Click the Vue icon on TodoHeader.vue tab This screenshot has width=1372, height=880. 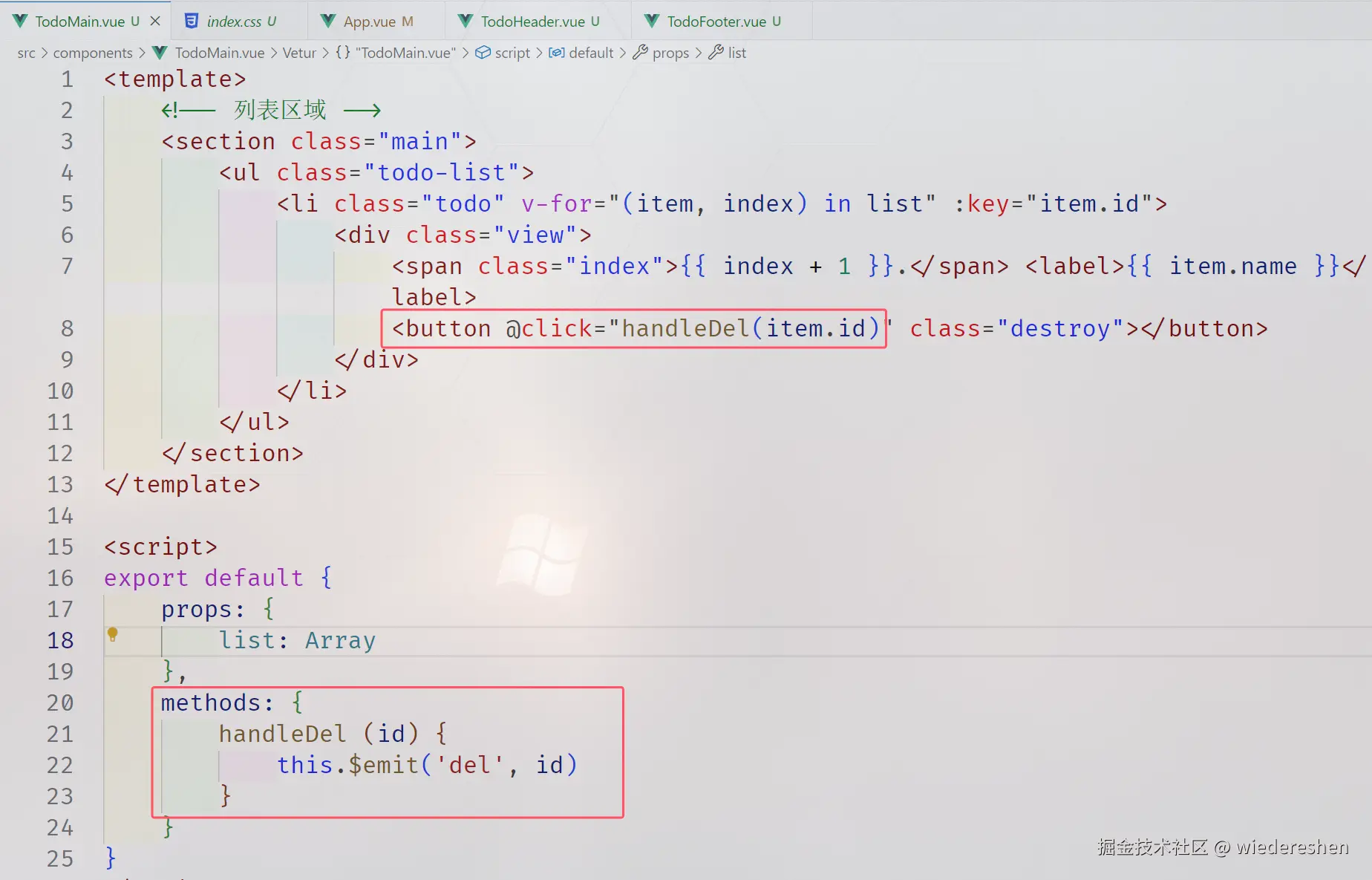click(x=465, y=21)
